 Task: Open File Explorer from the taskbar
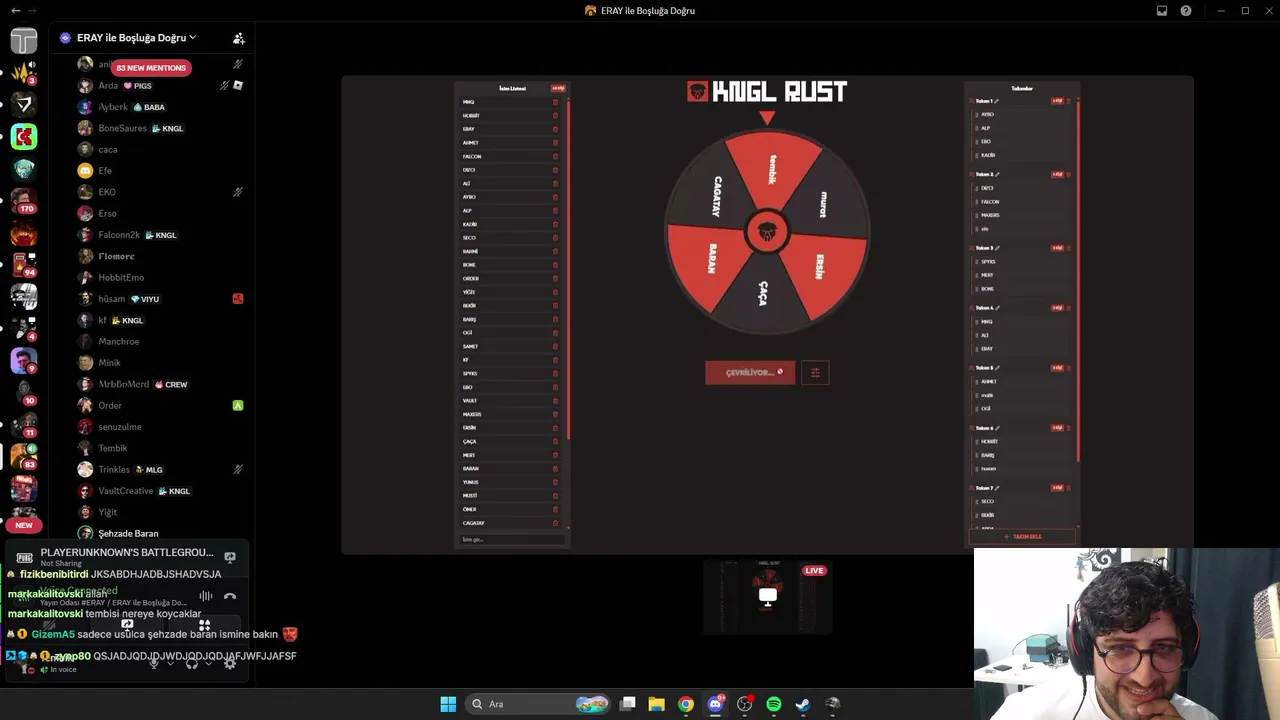tap(656, 704)
